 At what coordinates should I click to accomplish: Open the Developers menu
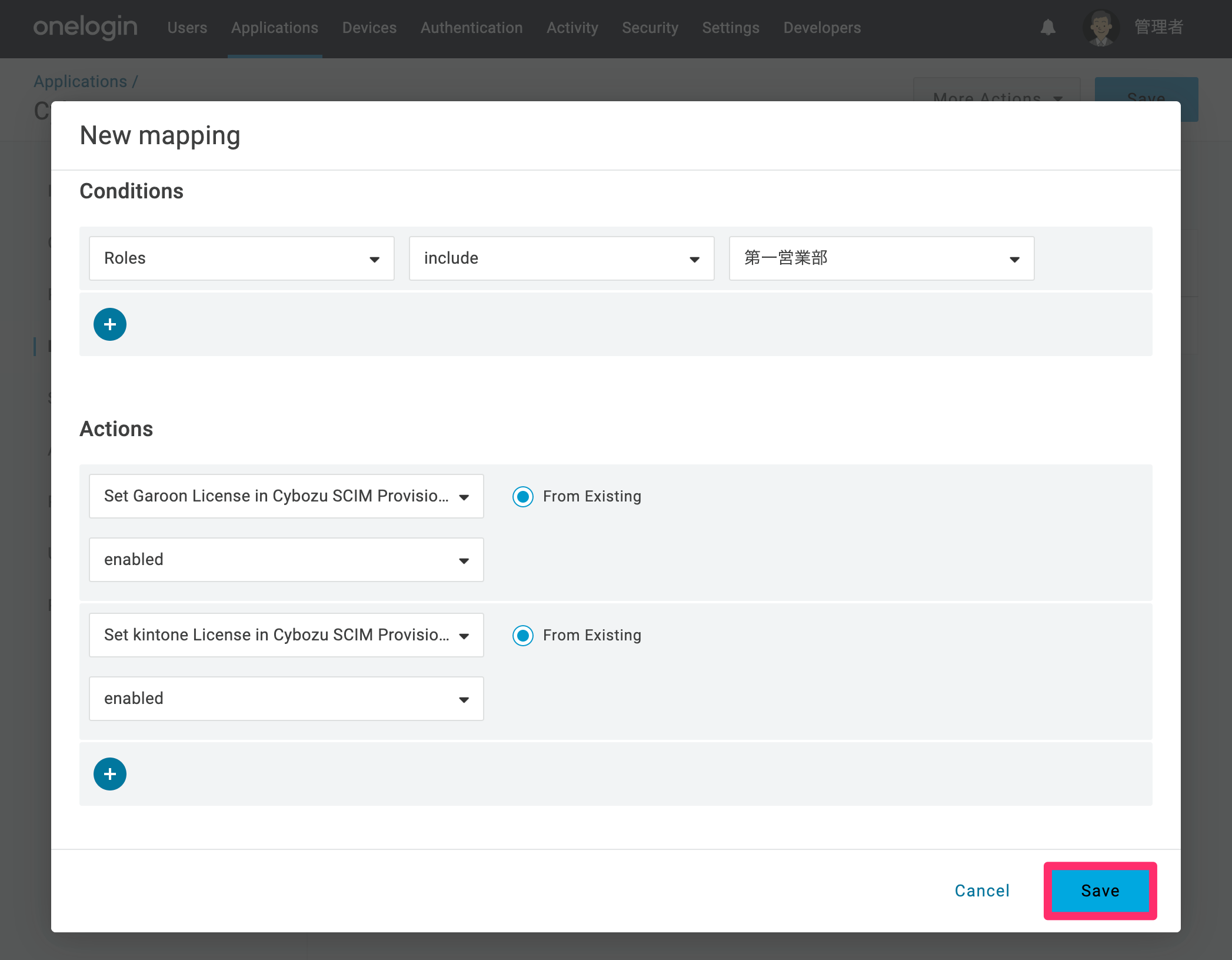(822, 28)
